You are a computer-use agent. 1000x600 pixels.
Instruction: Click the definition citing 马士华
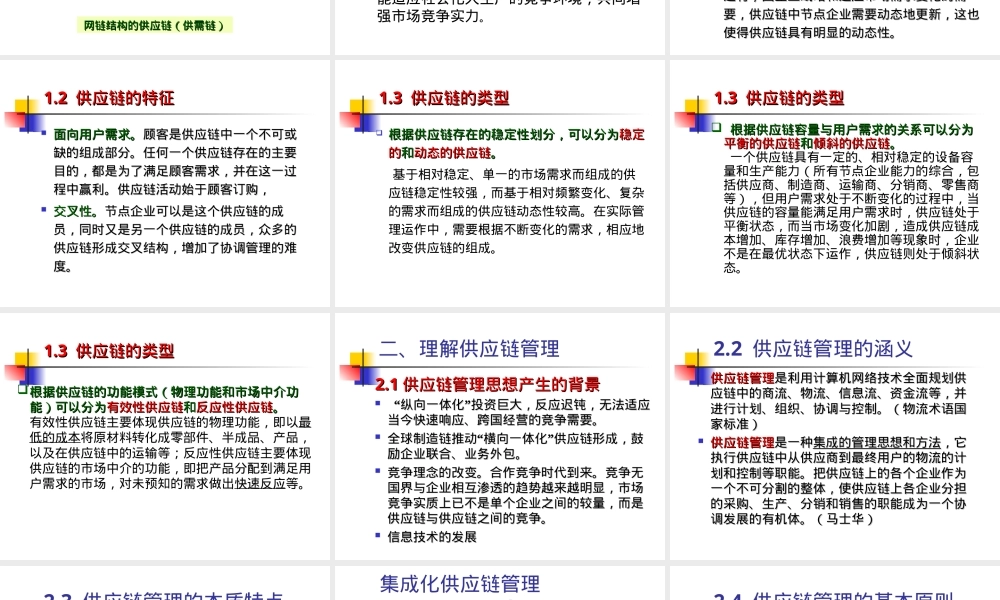(x=838, y=481)
